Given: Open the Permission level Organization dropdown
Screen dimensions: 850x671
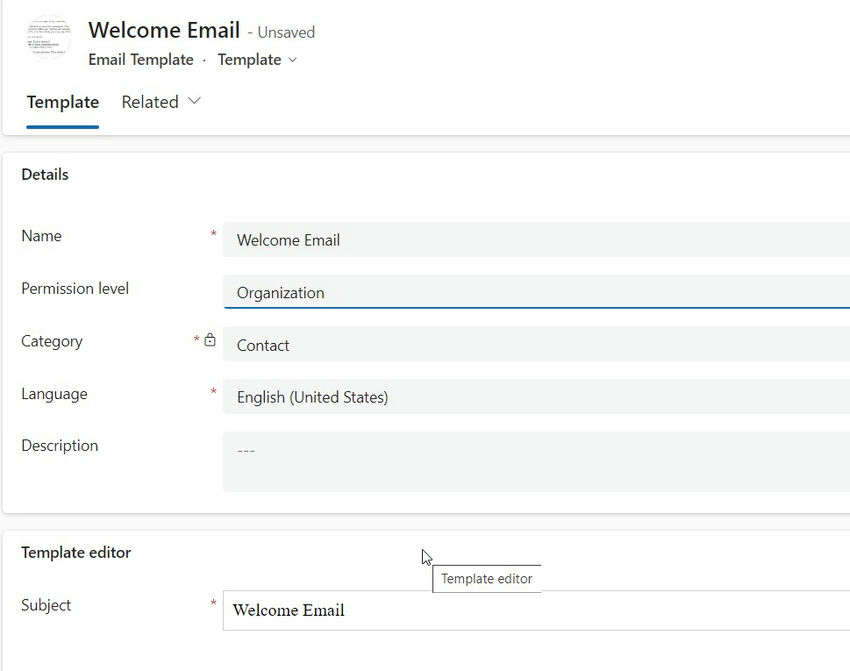Looking at the screenshot, I should 536,293.
